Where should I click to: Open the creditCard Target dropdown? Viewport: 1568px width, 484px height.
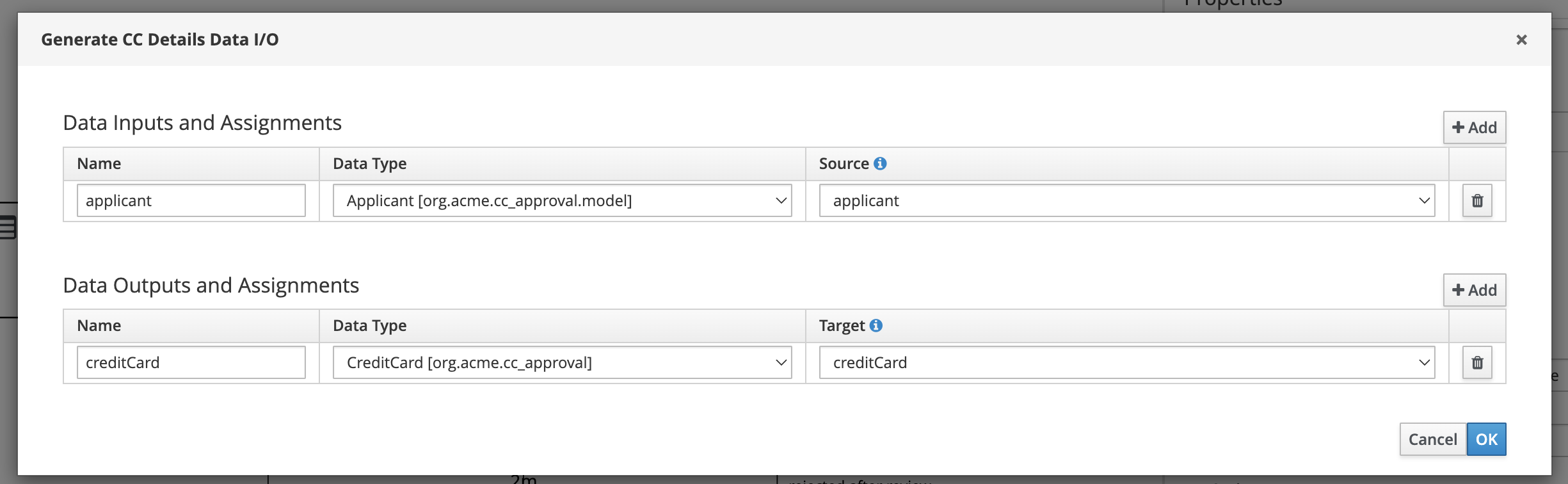click(x=1127, y=363)
